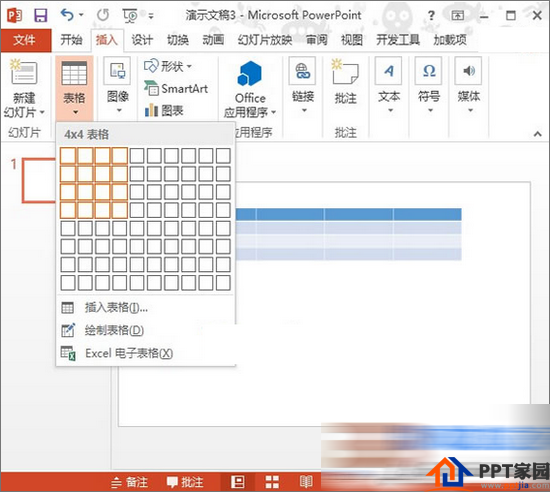Click the Save icon in quick access toolbar
The width and height of the screenshot is (550, 492).
[x=41, y=15]
